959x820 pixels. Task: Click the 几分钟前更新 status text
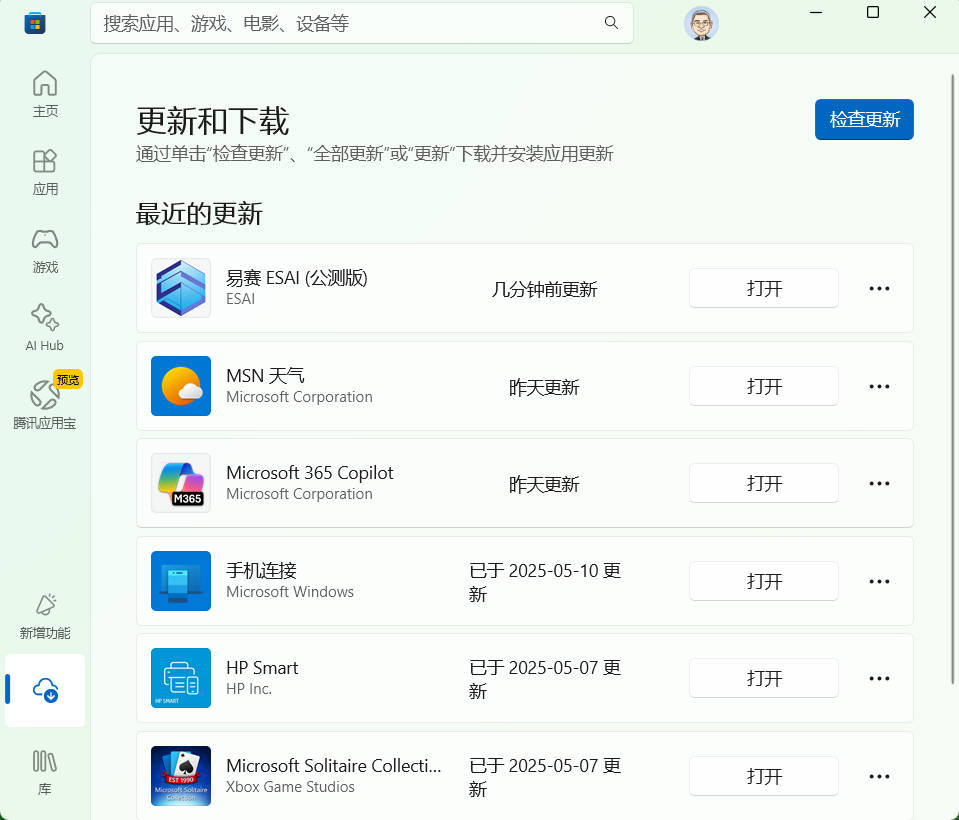[544, 289]
